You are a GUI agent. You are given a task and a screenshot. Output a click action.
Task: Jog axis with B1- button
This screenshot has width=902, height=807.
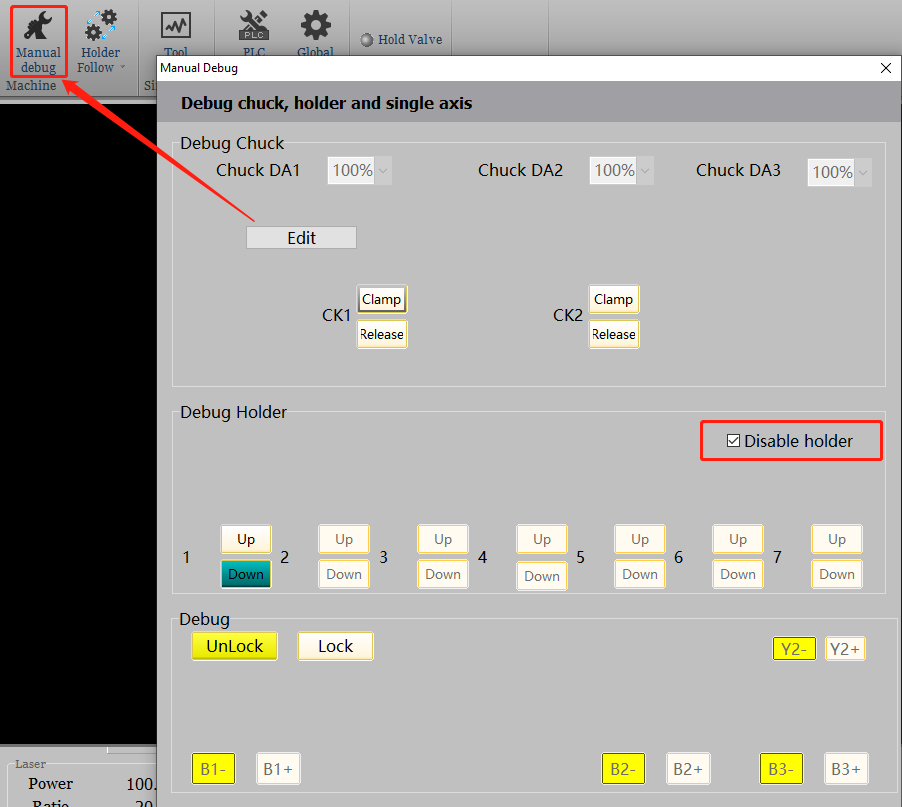pos(213,768)
